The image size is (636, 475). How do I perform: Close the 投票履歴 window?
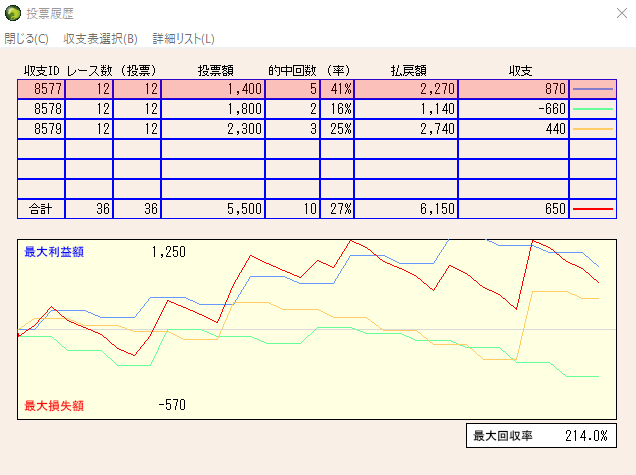pyautogui.click(x=622, y=13)
